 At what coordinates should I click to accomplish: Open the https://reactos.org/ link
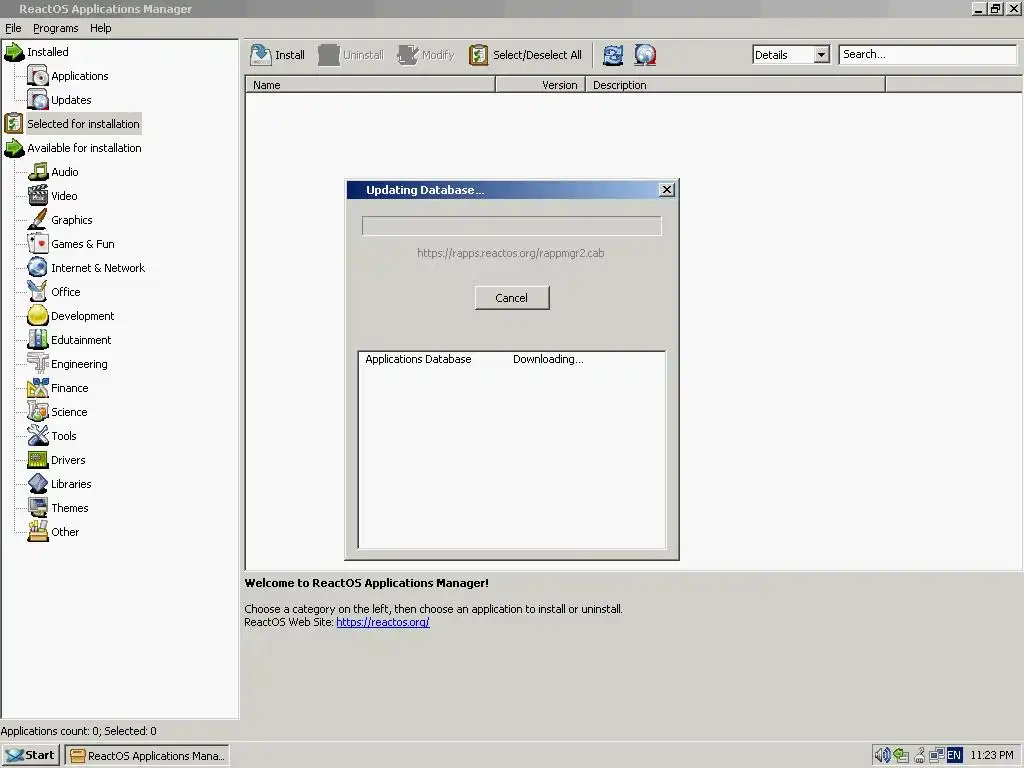(383, 622)
